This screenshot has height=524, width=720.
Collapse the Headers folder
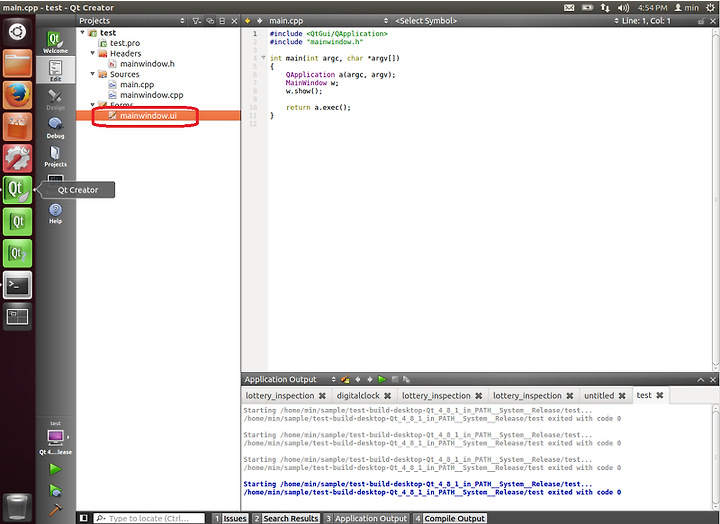coord(92,53)
